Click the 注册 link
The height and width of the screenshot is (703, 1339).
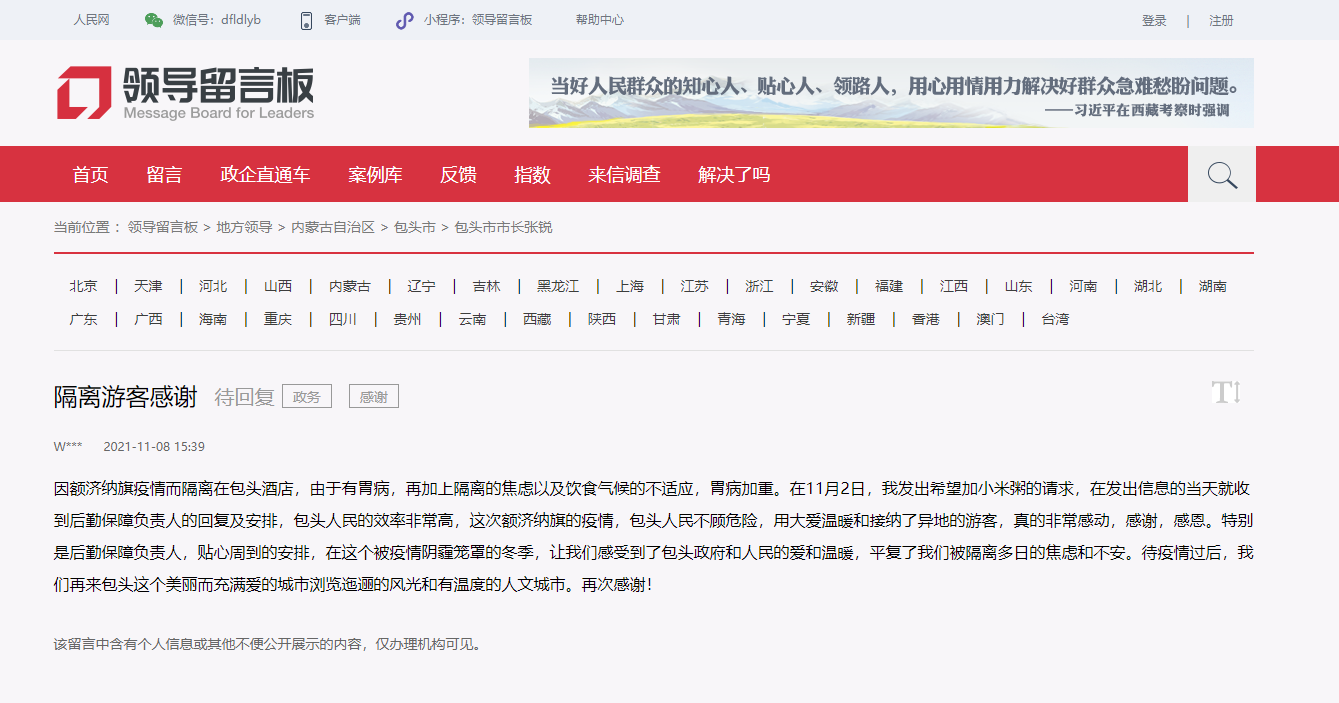click(x=1221, y=20)
